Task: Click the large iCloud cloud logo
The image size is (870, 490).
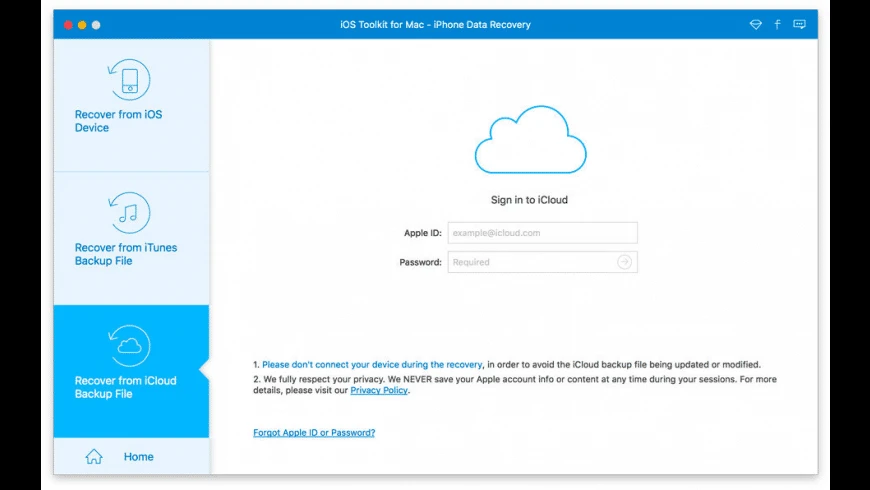Action: tap(530, 140)
